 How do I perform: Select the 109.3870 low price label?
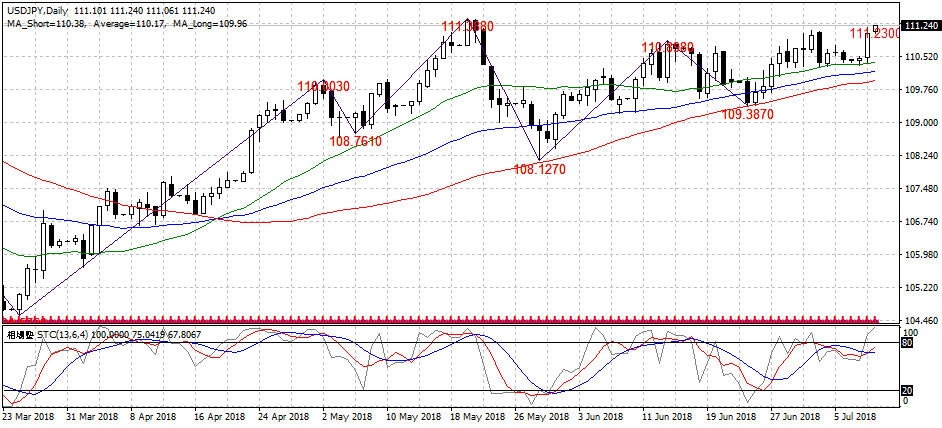click(x=747, y=115)
